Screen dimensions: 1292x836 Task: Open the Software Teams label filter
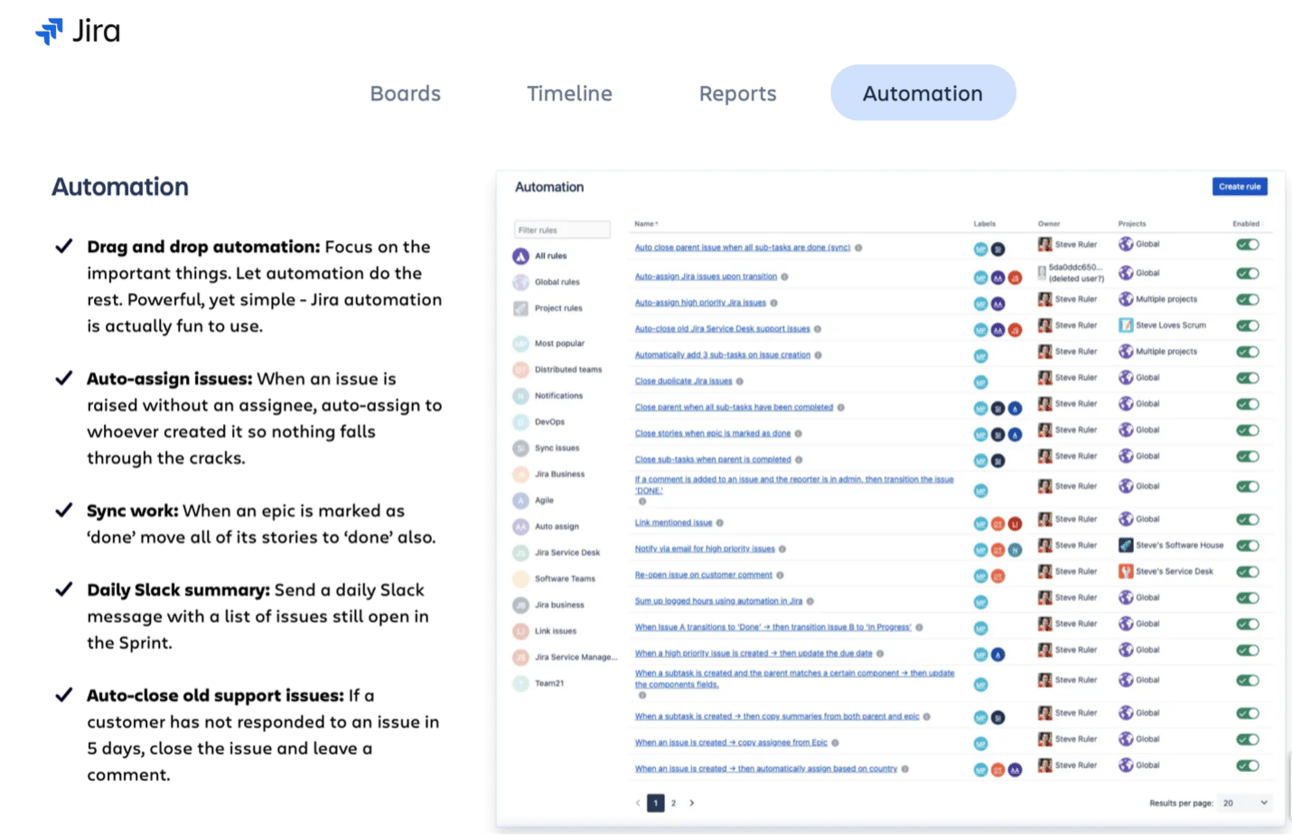tap(565, 579)
